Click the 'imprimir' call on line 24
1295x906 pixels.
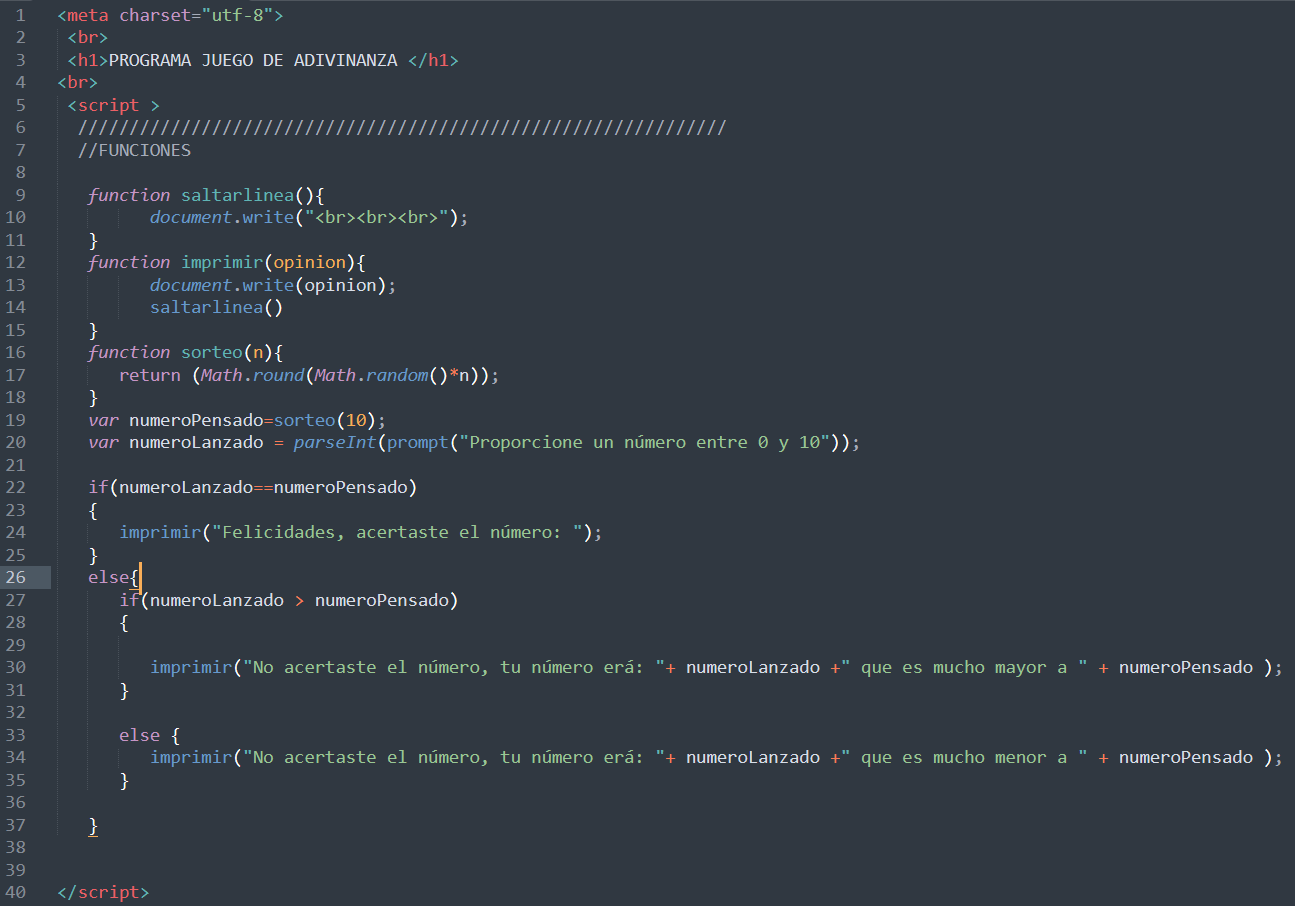[x=160, y=532]
